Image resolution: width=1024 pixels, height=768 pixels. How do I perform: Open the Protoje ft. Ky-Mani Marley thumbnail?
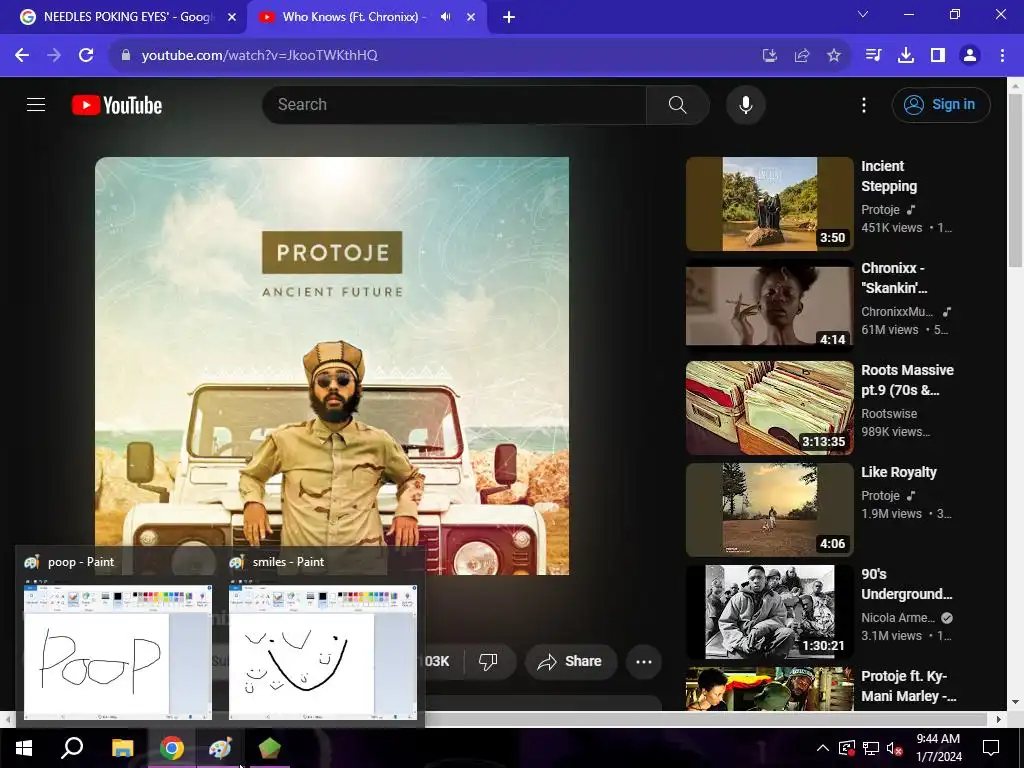coord(769,688)
